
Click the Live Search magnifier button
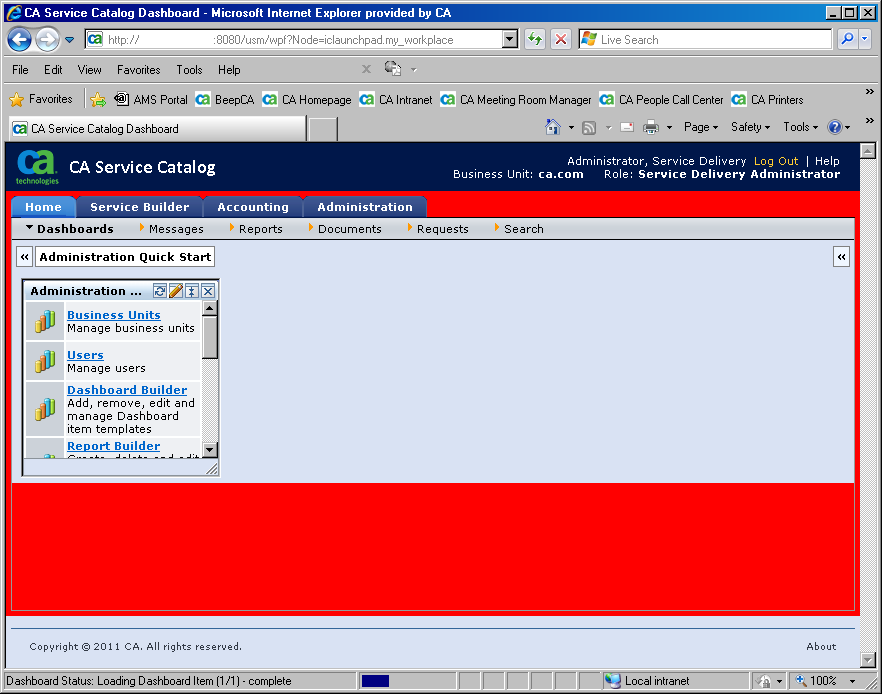pos(847,39)
